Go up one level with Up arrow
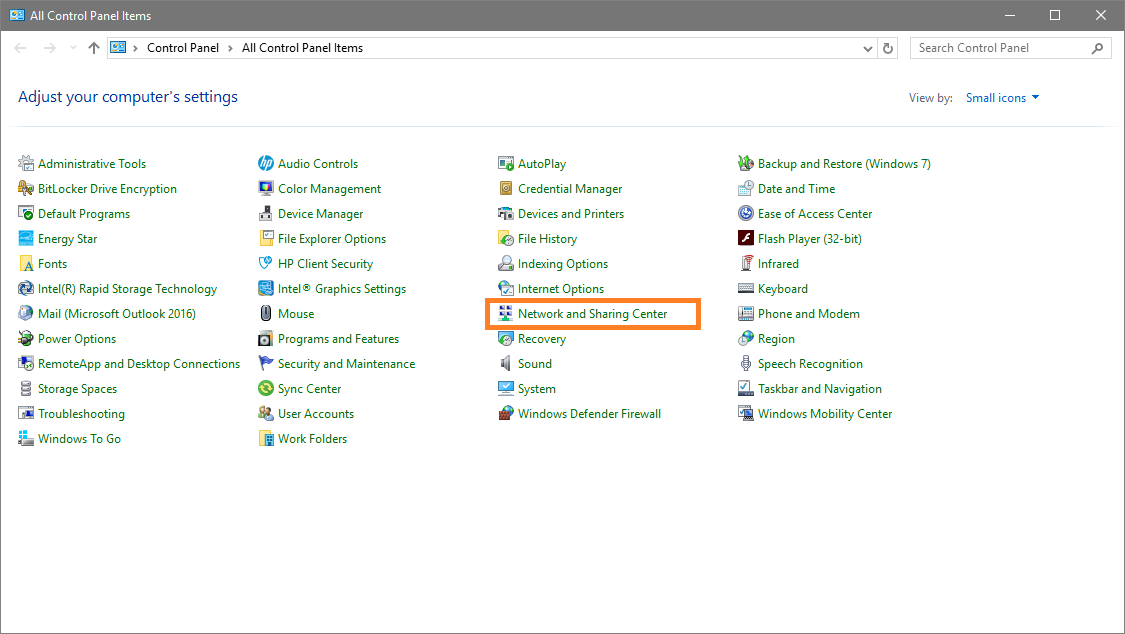This screenshot has height=634, width=1125. [x=94, y=48]
